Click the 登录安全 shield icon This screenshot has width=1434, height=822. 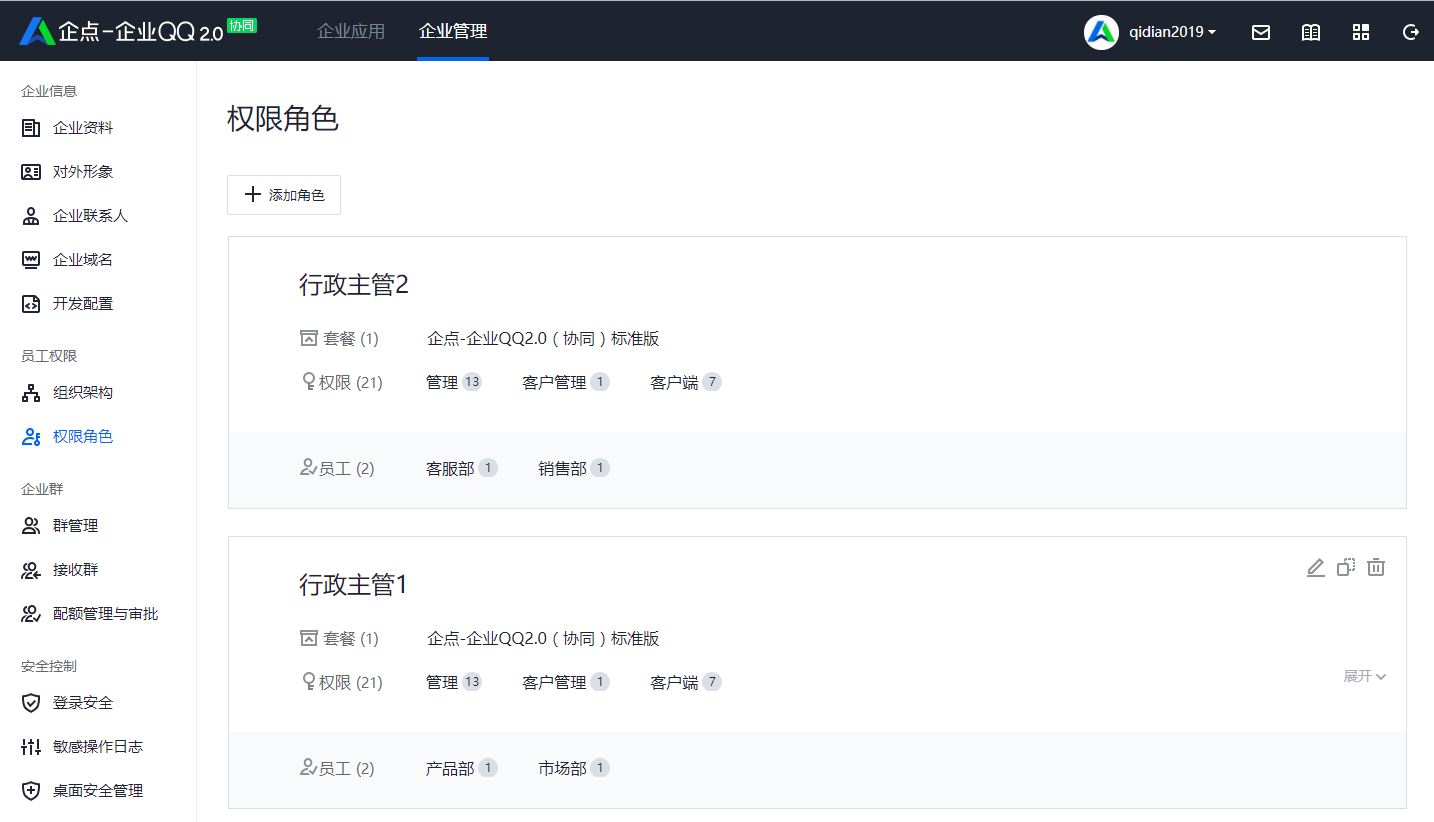click(x=31, y=703)
